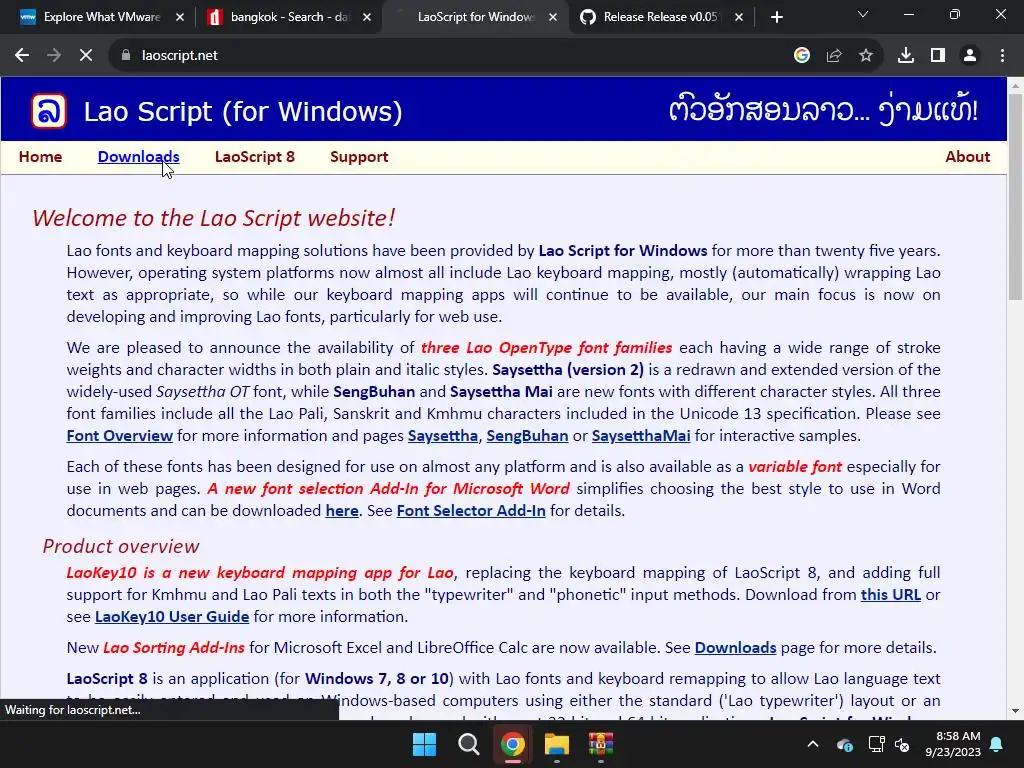The image size is (1024, 768).
Task: Follow 'this URL' LaoKey10 link
Action: click(891, 595)
